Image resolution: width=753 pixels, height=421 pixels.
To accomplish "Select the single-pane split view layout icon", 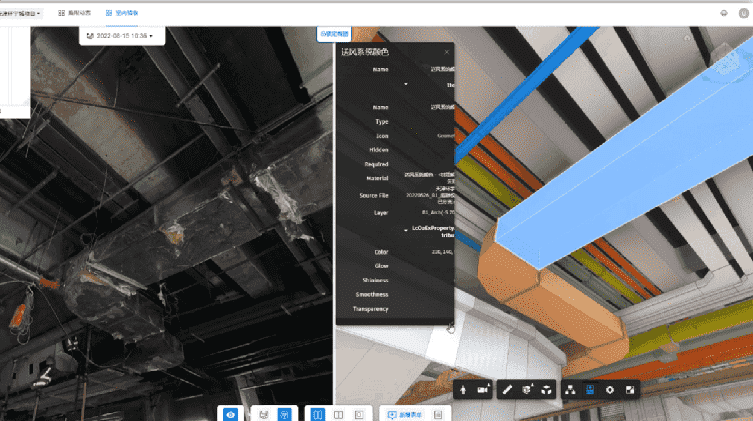I will click(359, 413).
